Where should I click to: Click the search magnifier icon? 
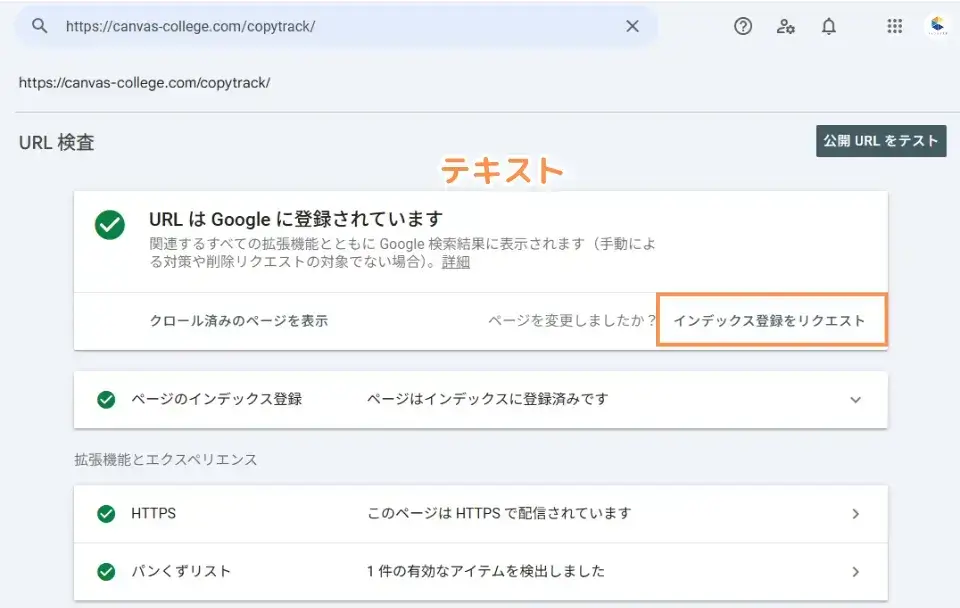point(40,27)
